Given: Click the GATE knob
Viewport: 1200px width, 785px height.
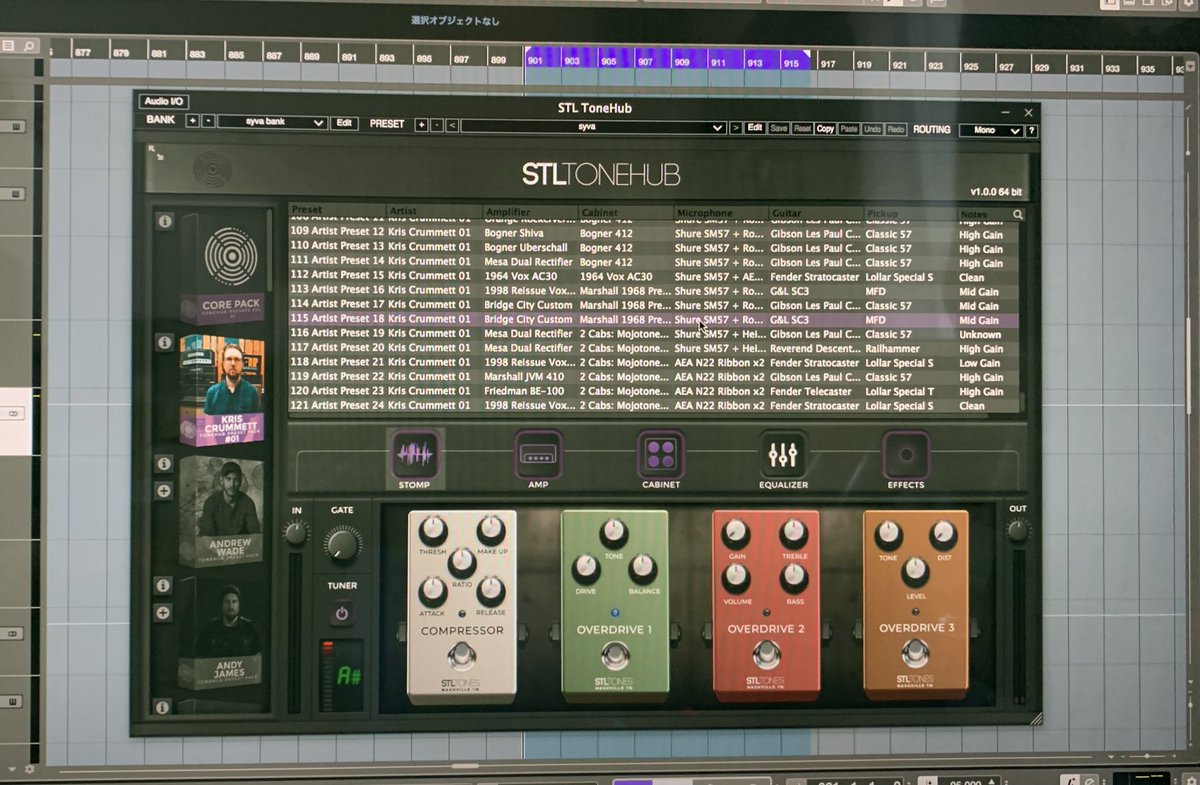Looking at the screenshot, I should pos(342,544).
